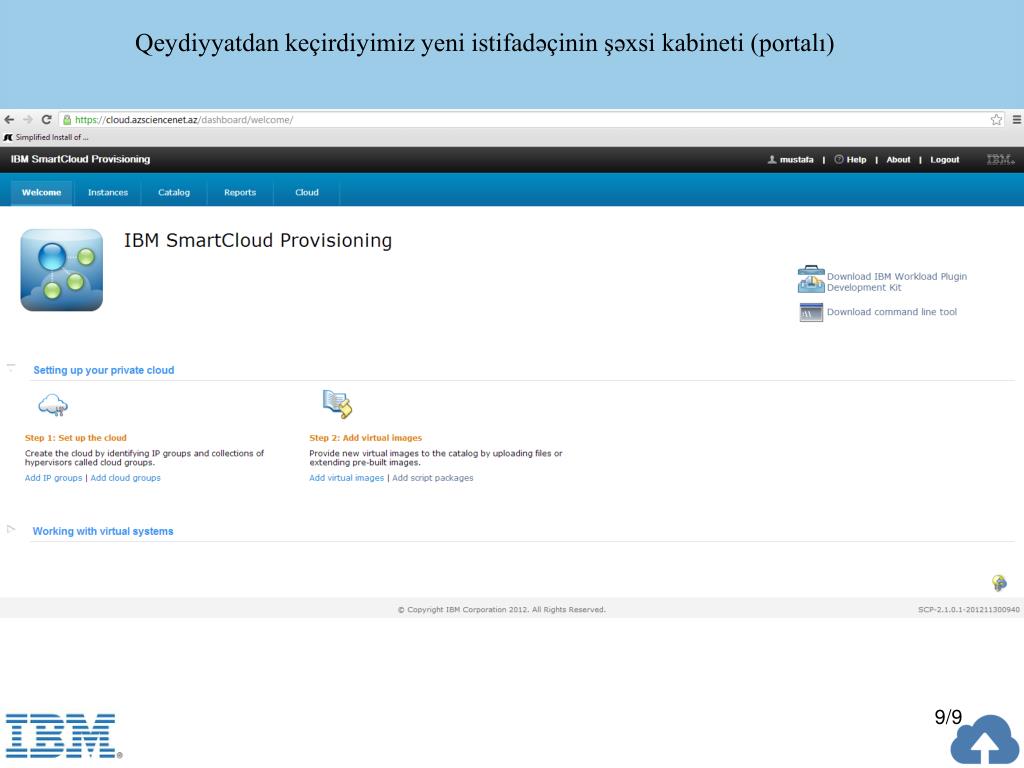The width and height of the screenshot is (1024, 768).
Task: Click the browser forward arrow
Action: [x=27, y=120]
